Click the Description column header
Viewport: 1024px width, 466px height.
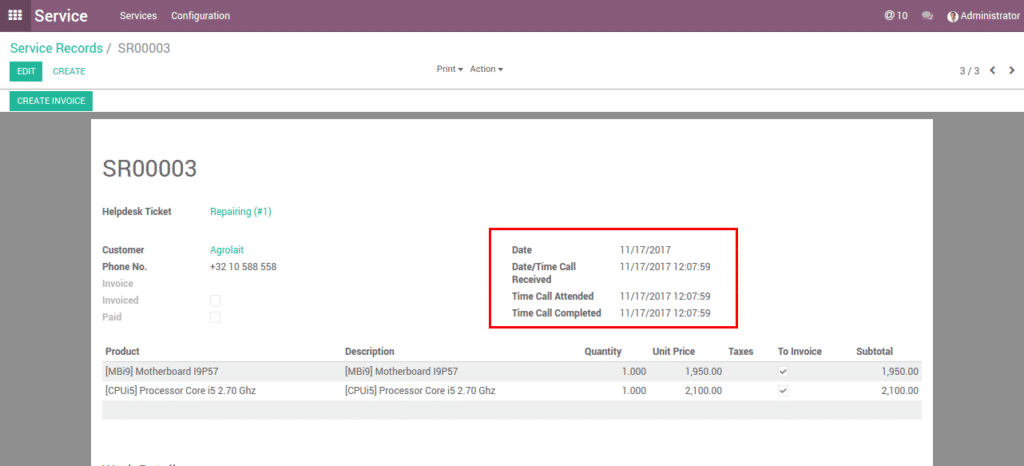click(x=370, y=352)
